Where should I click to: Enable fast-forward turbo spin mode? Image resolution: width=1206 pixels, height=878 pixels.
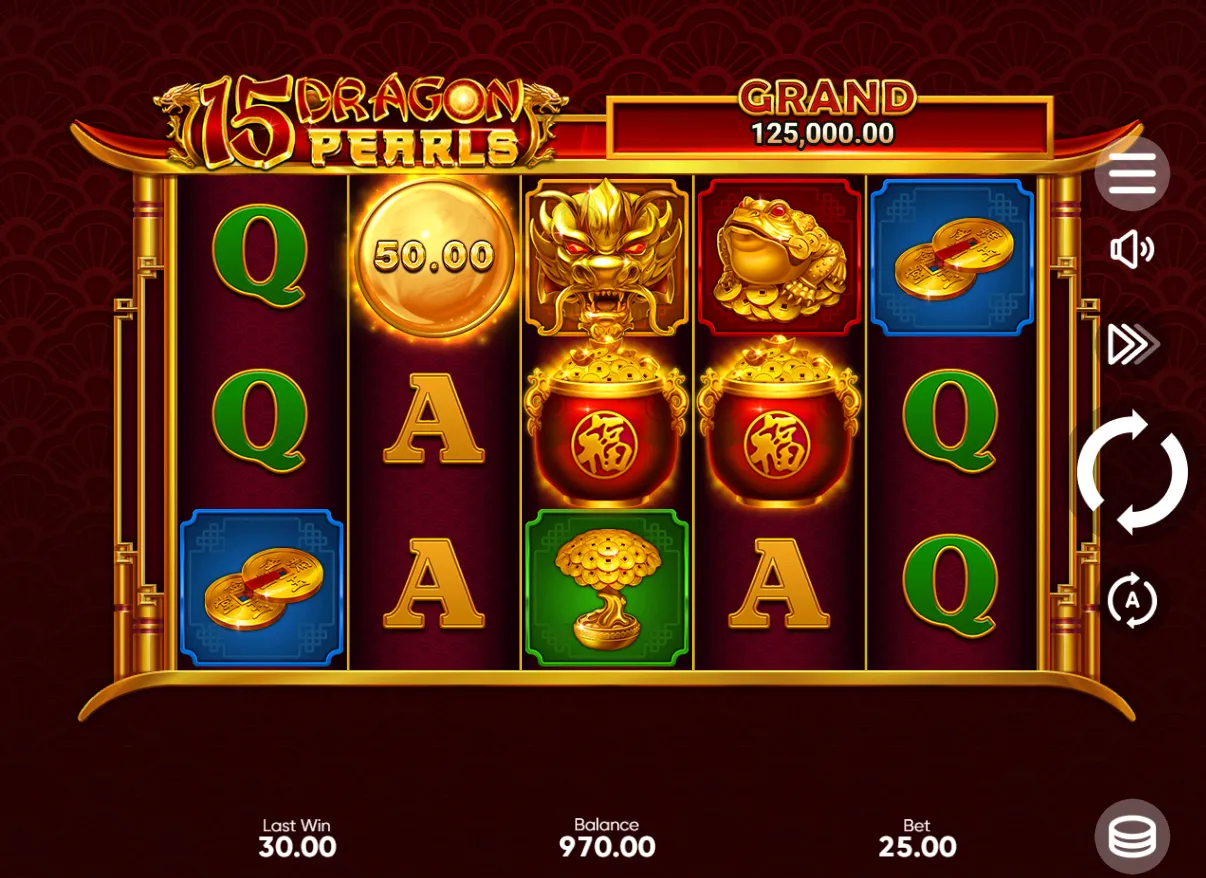point(1132,345)
